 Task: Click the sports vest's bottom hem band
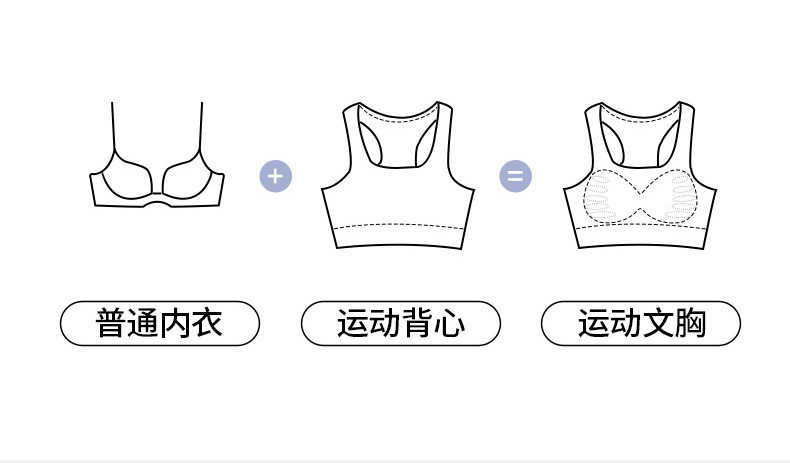398,237
